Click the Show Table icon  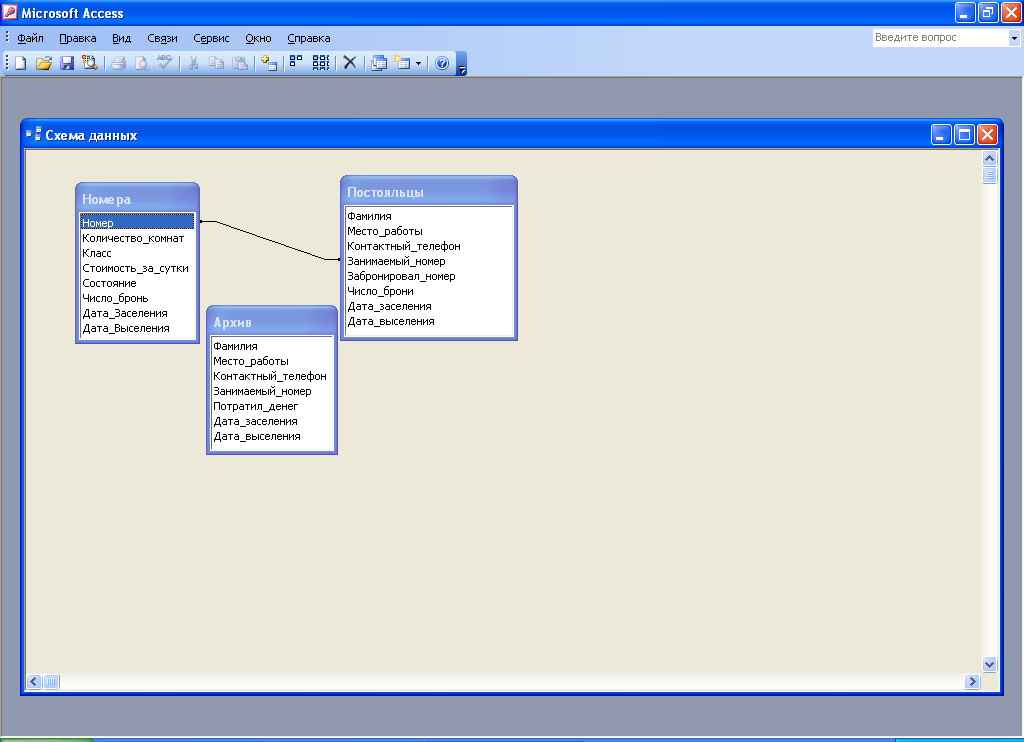click(x=268, y=63)
